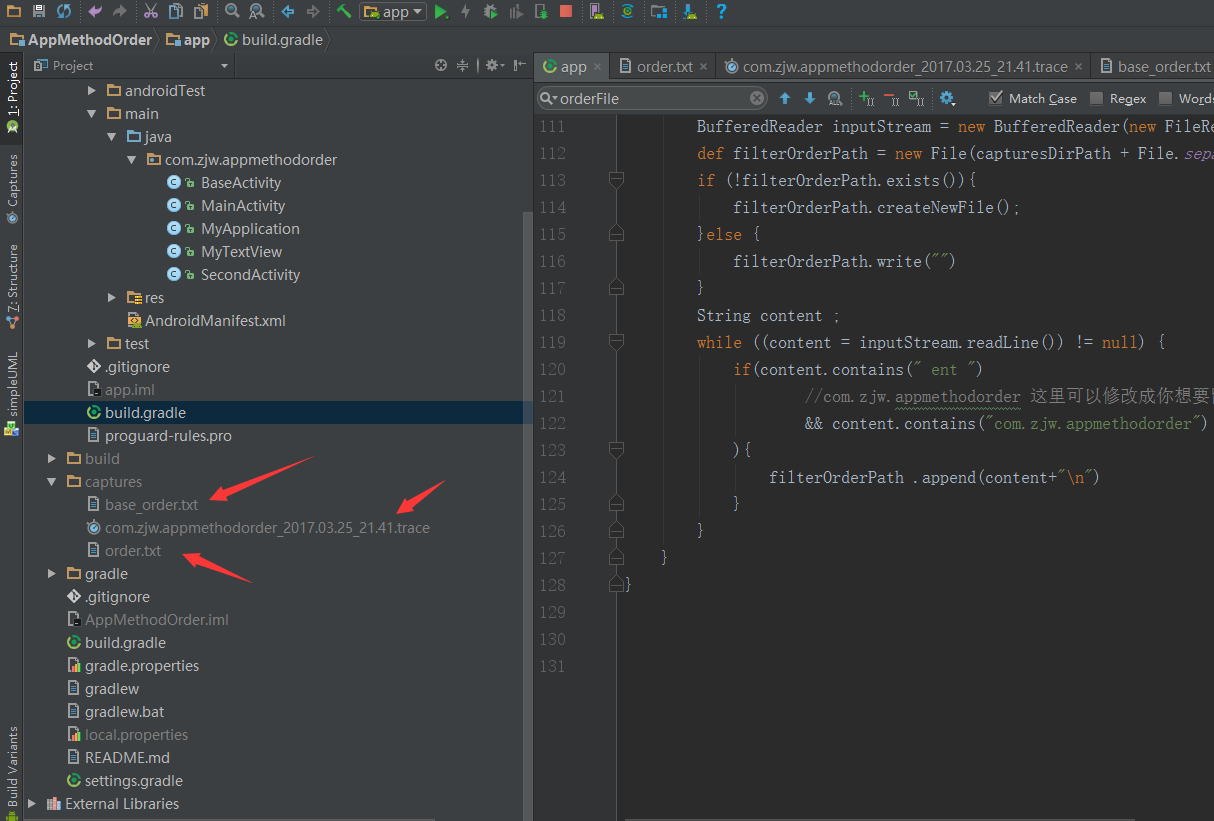Select MainActivity in the project tree
Screen dimensions: 1214x821
coord(242,206)
